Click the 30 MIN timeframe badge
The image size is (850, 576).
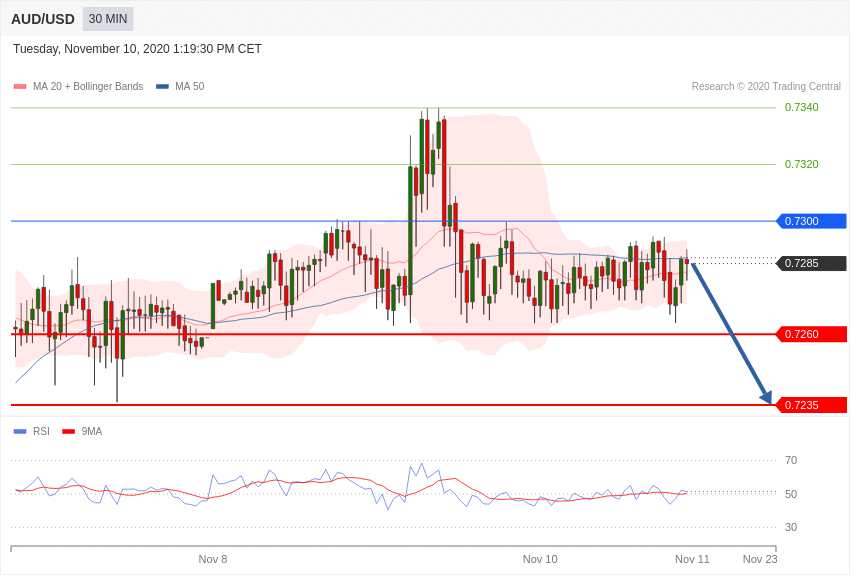pyautogui.click(x=108, y=19)
